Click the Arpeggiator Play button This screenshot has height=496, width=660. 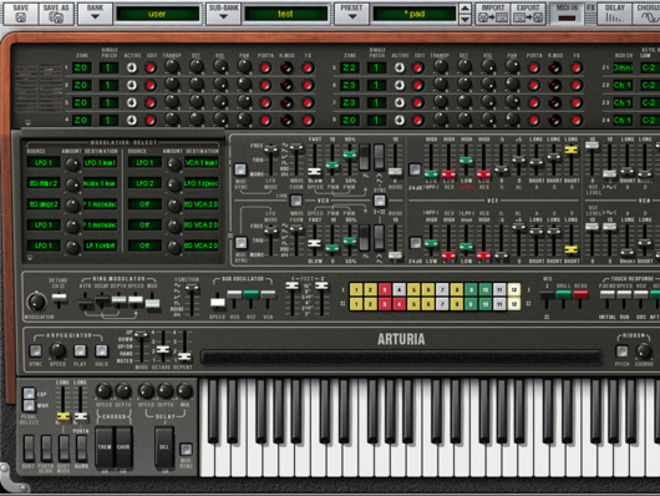point(80,350)
